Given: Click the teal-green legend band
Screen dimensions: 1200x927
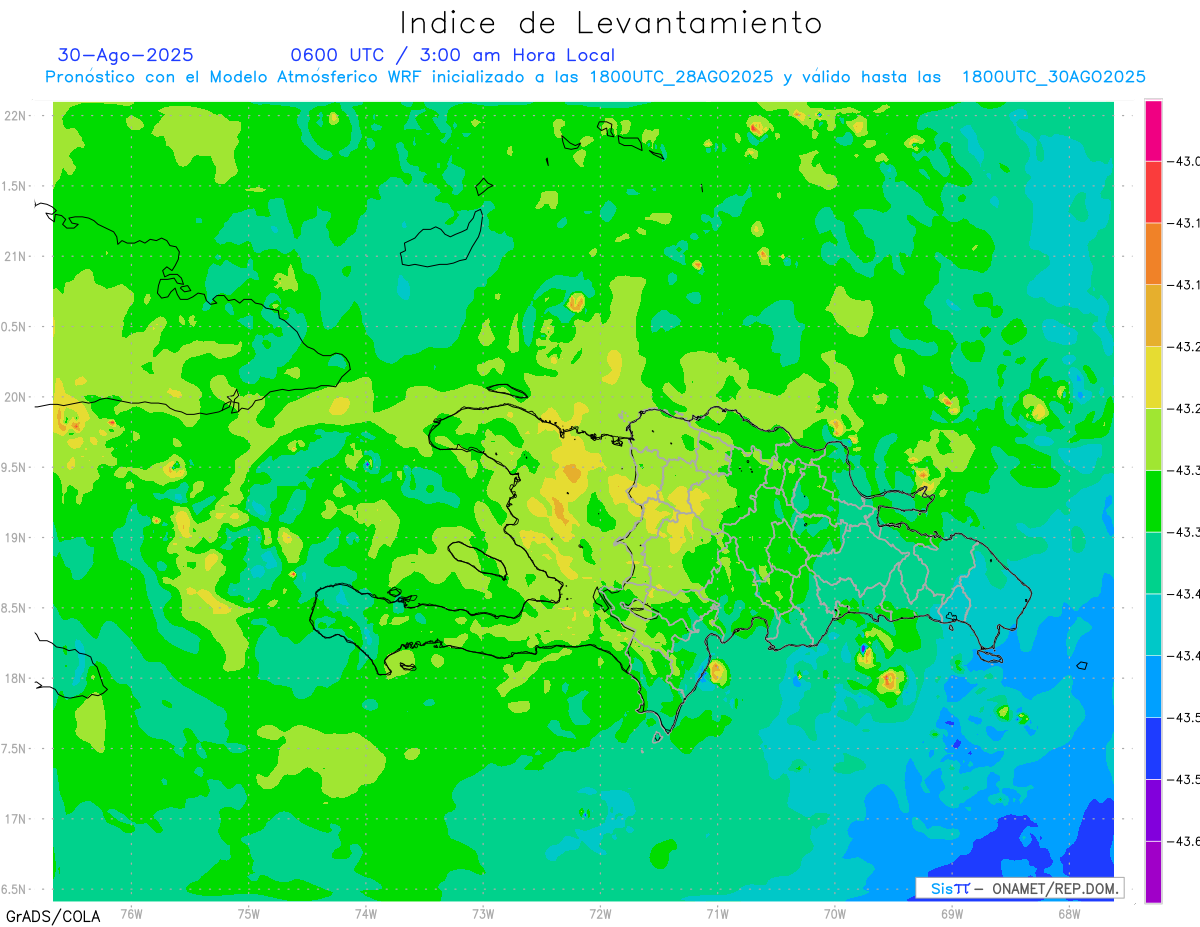Looking at the screenshot, I should point(1153,563).
